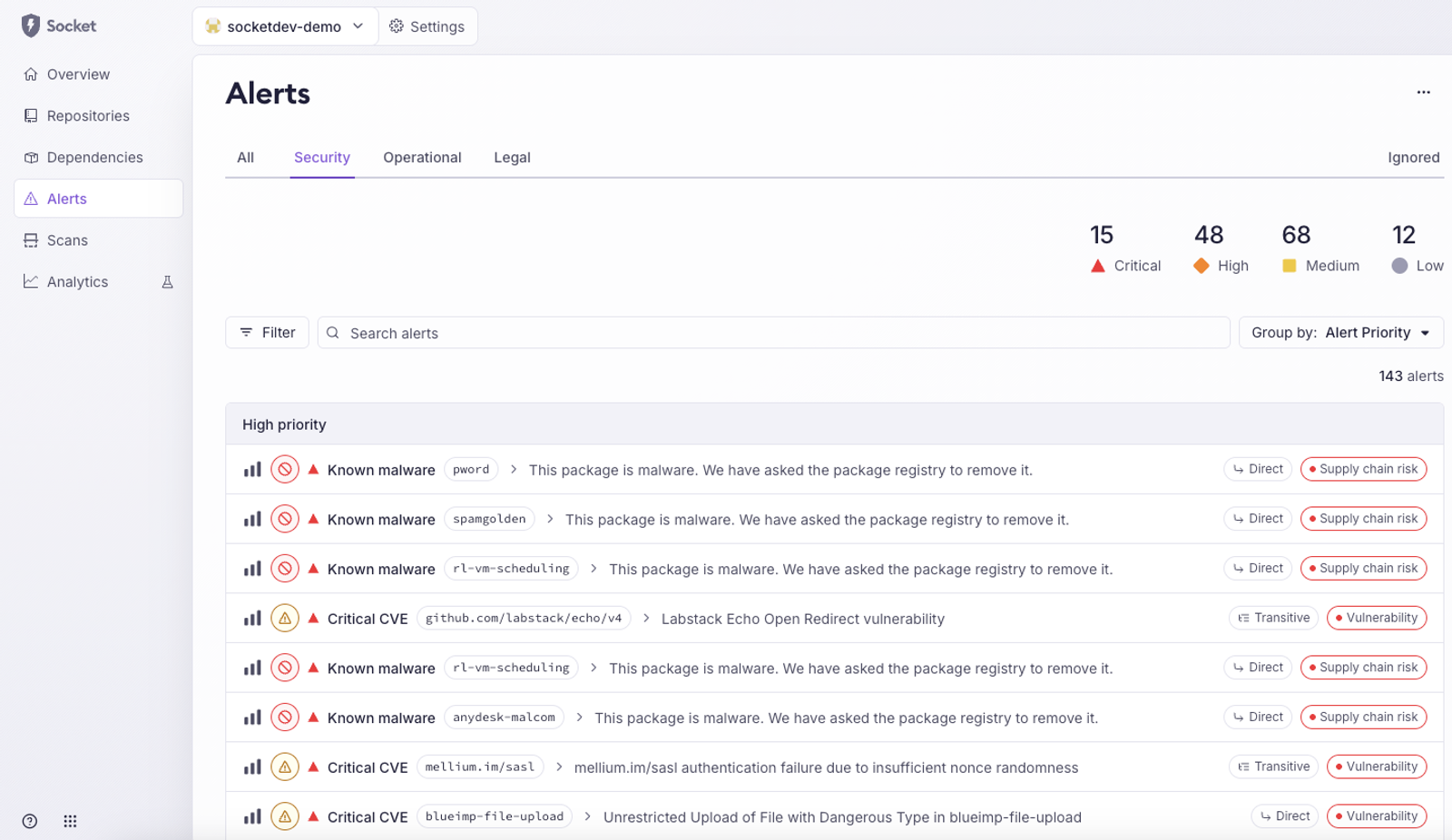The width and height of the screenshot is (1452, 840).
Task: Open the help question mark icon
Action: 30,821
